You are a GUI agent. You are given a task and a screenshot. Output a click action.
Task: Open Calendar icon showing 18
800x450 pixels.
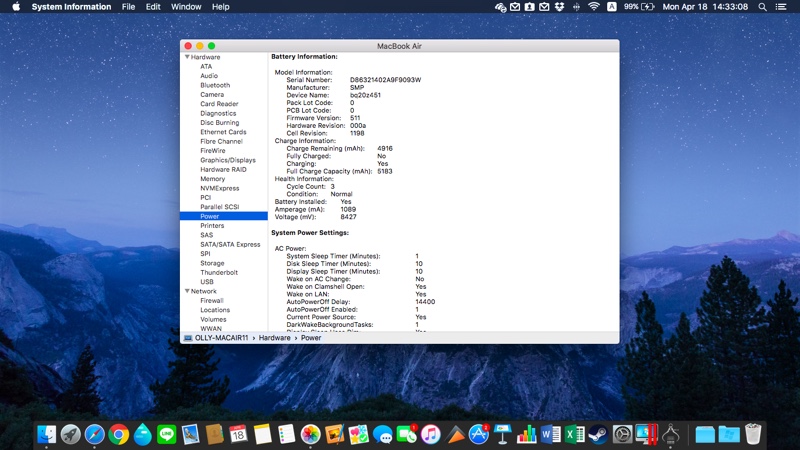[238, 435]
